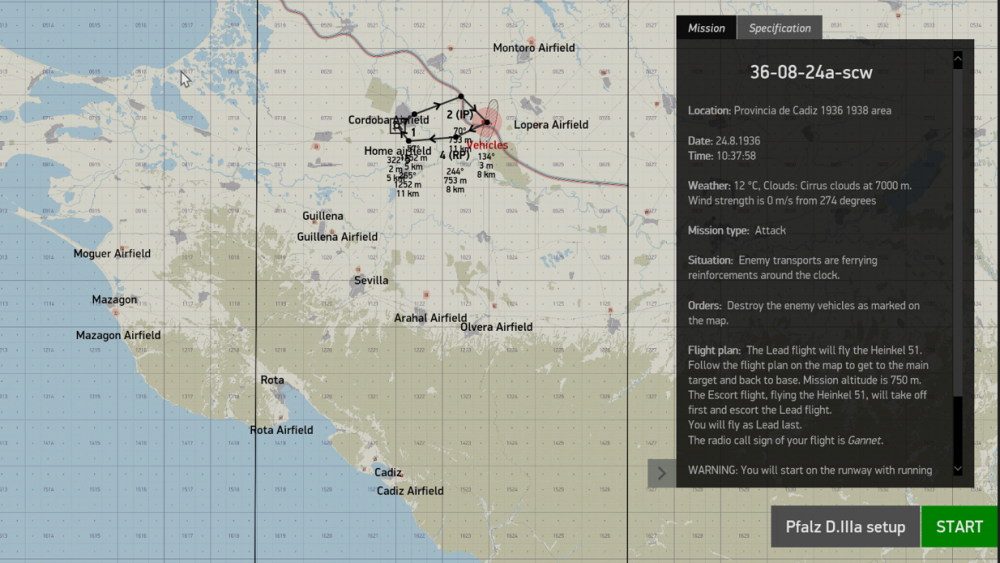The height and width of the screenshot is (563, 1000).
Task: Click the Lopera Airfield map label
Action: (x=551, y=124)
